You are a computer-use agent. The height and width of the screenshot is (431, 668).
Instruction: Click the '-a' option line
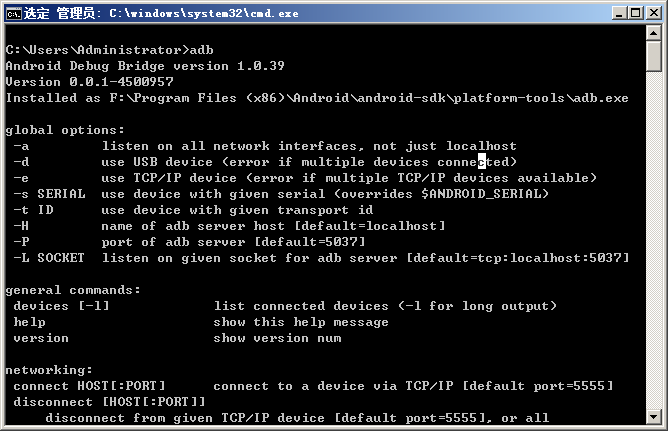(x=265, y=147)
